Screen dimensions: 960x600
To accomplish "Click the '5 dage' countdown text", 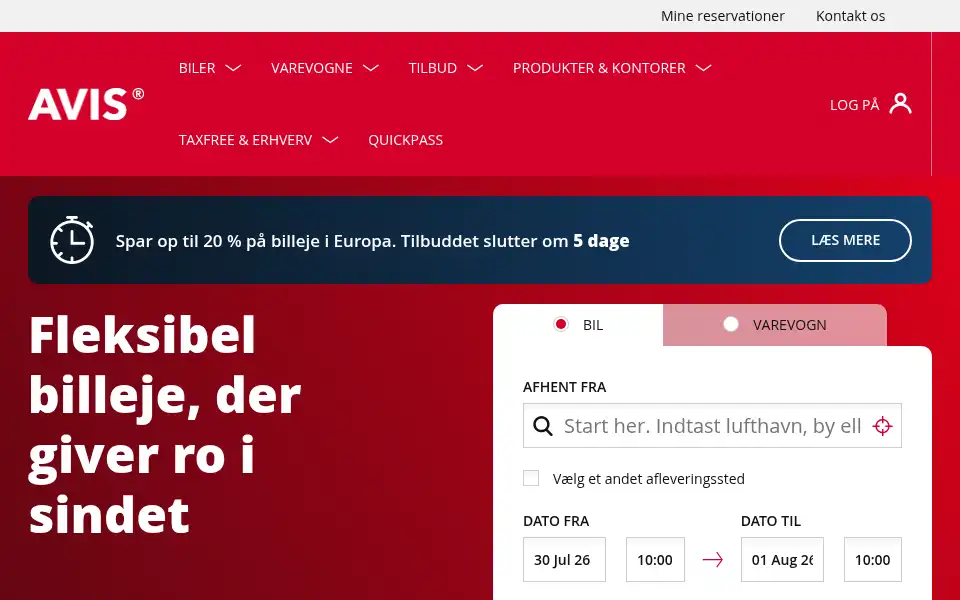I will point(601,241).
